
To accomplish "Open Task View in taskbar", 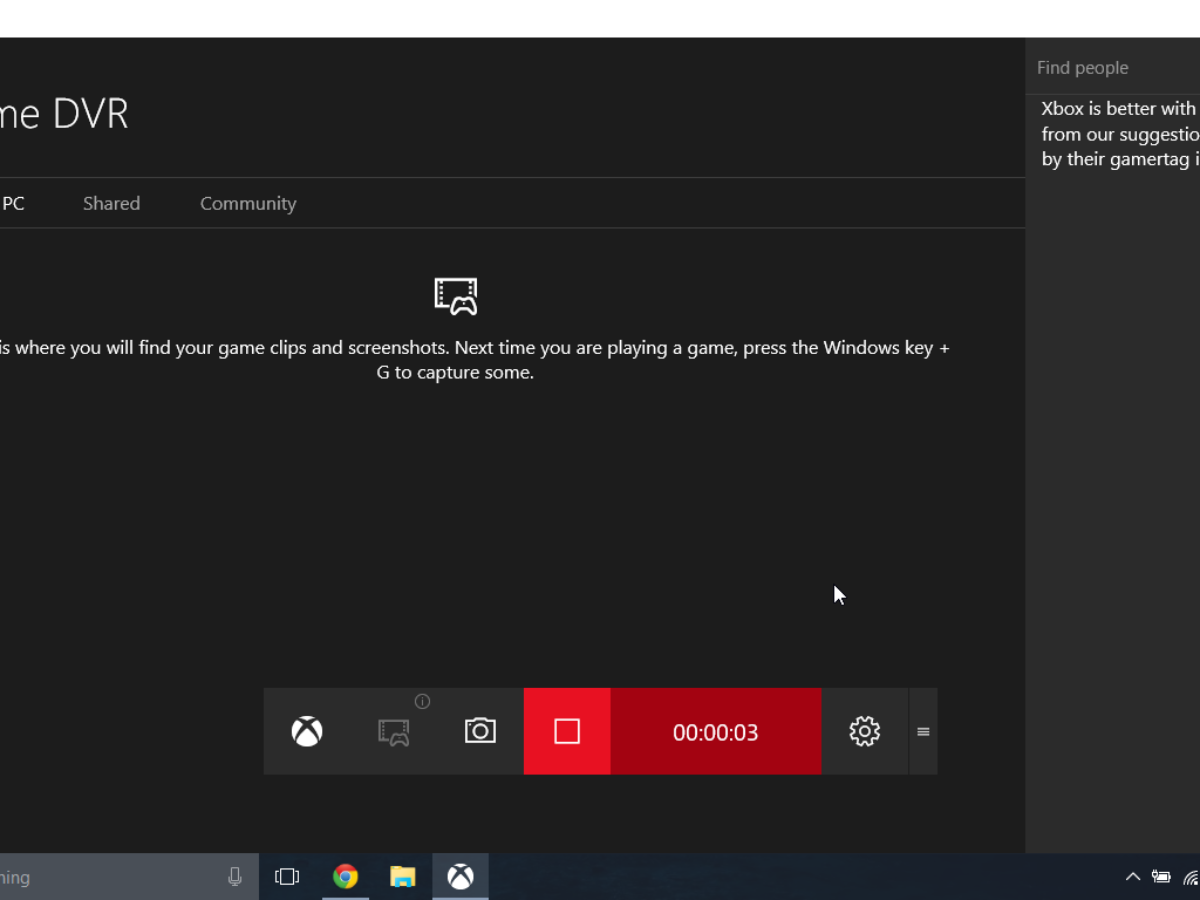I will (x=287, y=877).
